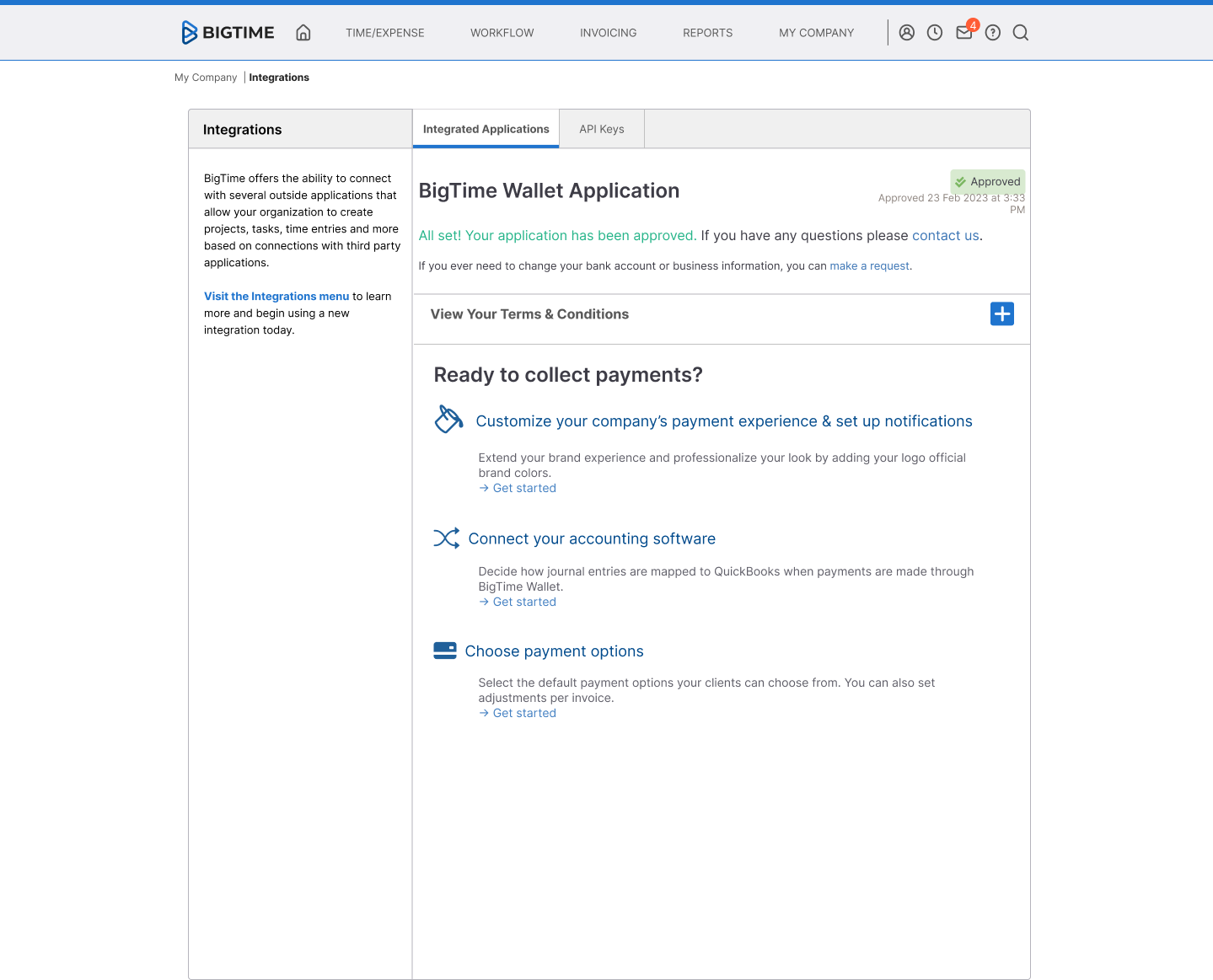Click the crossed arrows accounting software icon
Screen dimensions: 1213x980
[x=447, y=538]
